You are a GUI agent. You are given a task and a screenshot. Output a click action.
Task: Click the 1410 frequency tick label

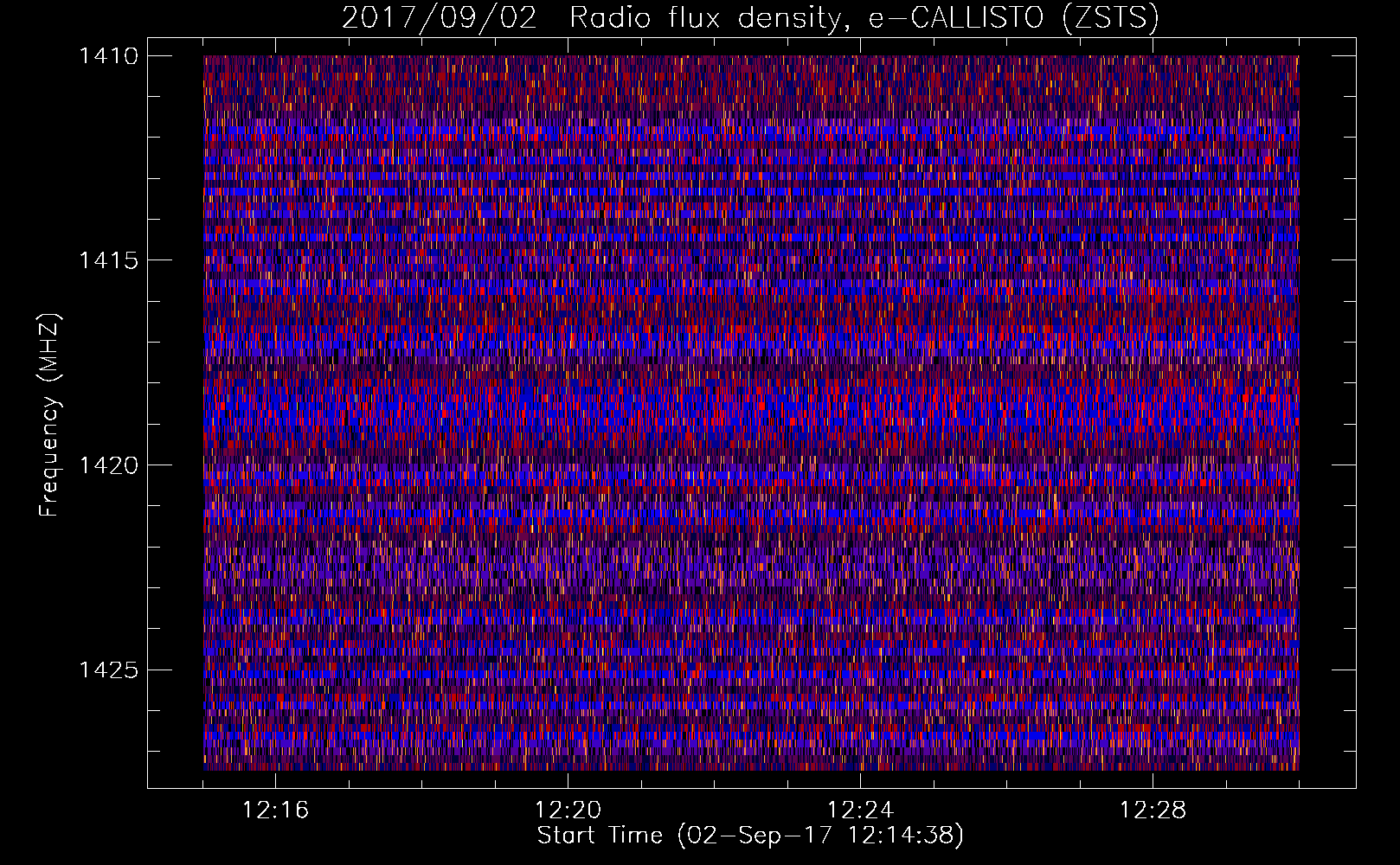point(108,56)
